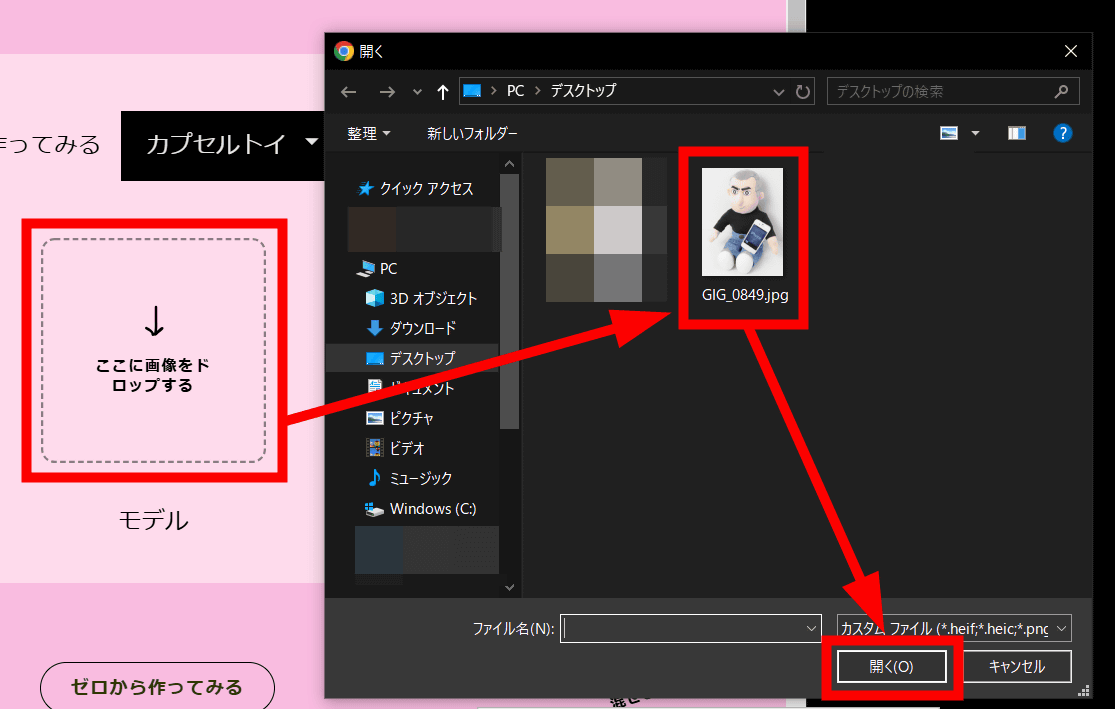
Task: Change view with the view mode icon
Action: [949, 133]
